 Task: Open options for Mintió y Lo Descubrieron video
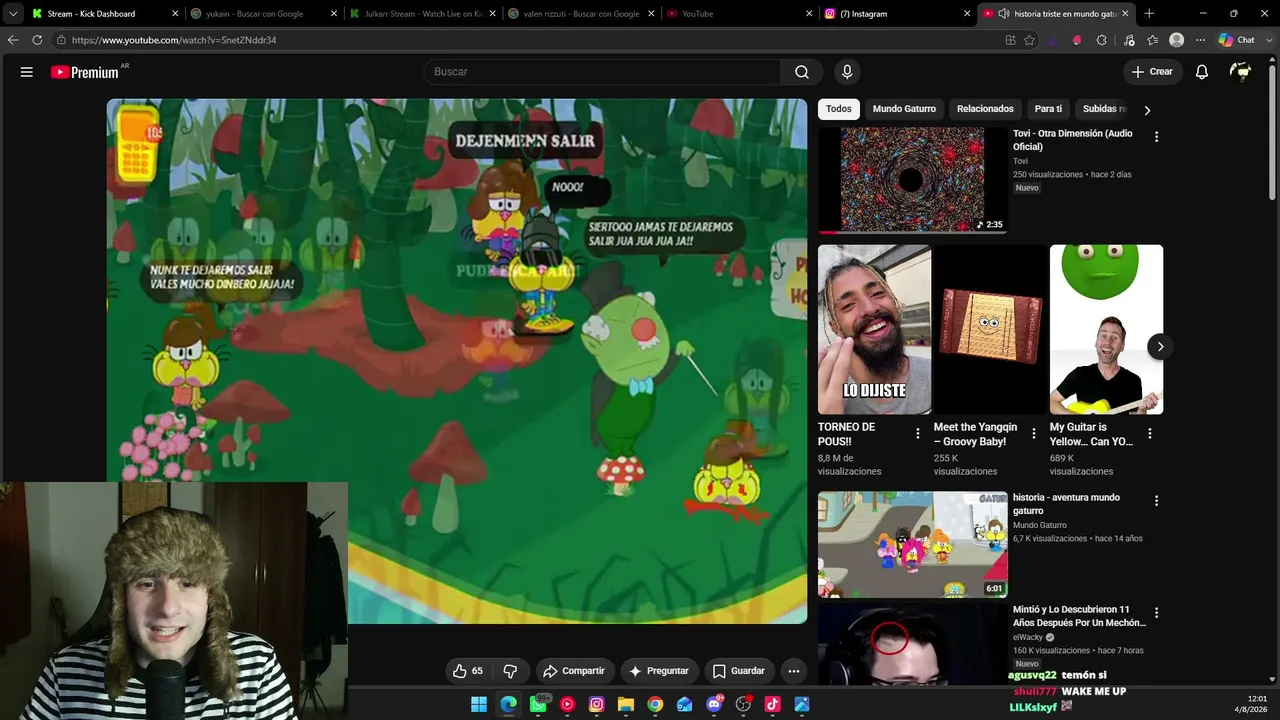pos(1156,613)
